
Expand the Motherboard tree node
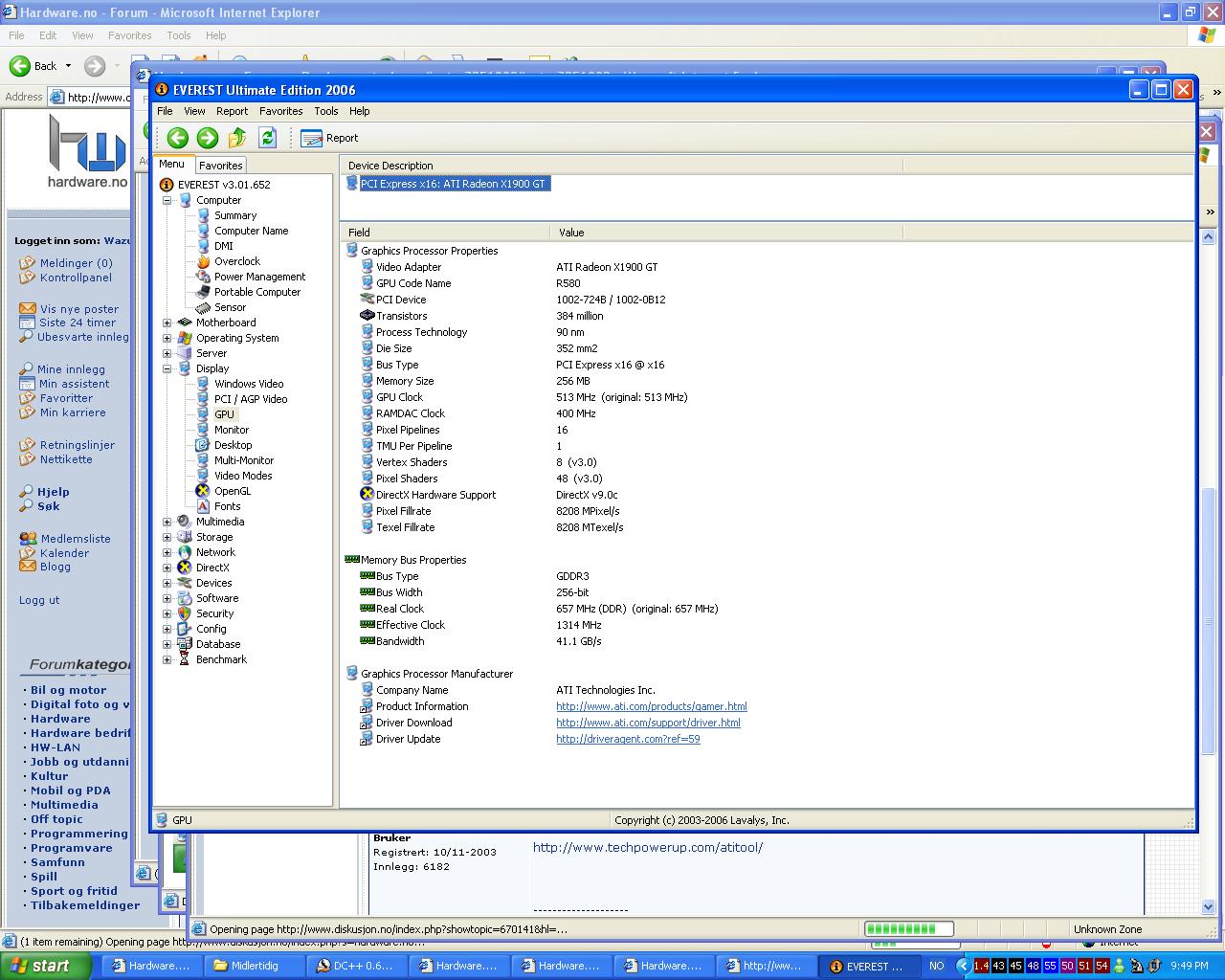tap(167, 323)
